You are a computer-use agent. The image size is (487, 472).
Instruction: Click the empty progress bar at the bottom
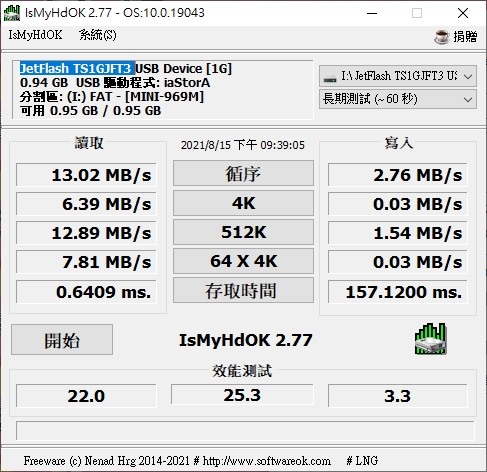[x=245, y=431]
